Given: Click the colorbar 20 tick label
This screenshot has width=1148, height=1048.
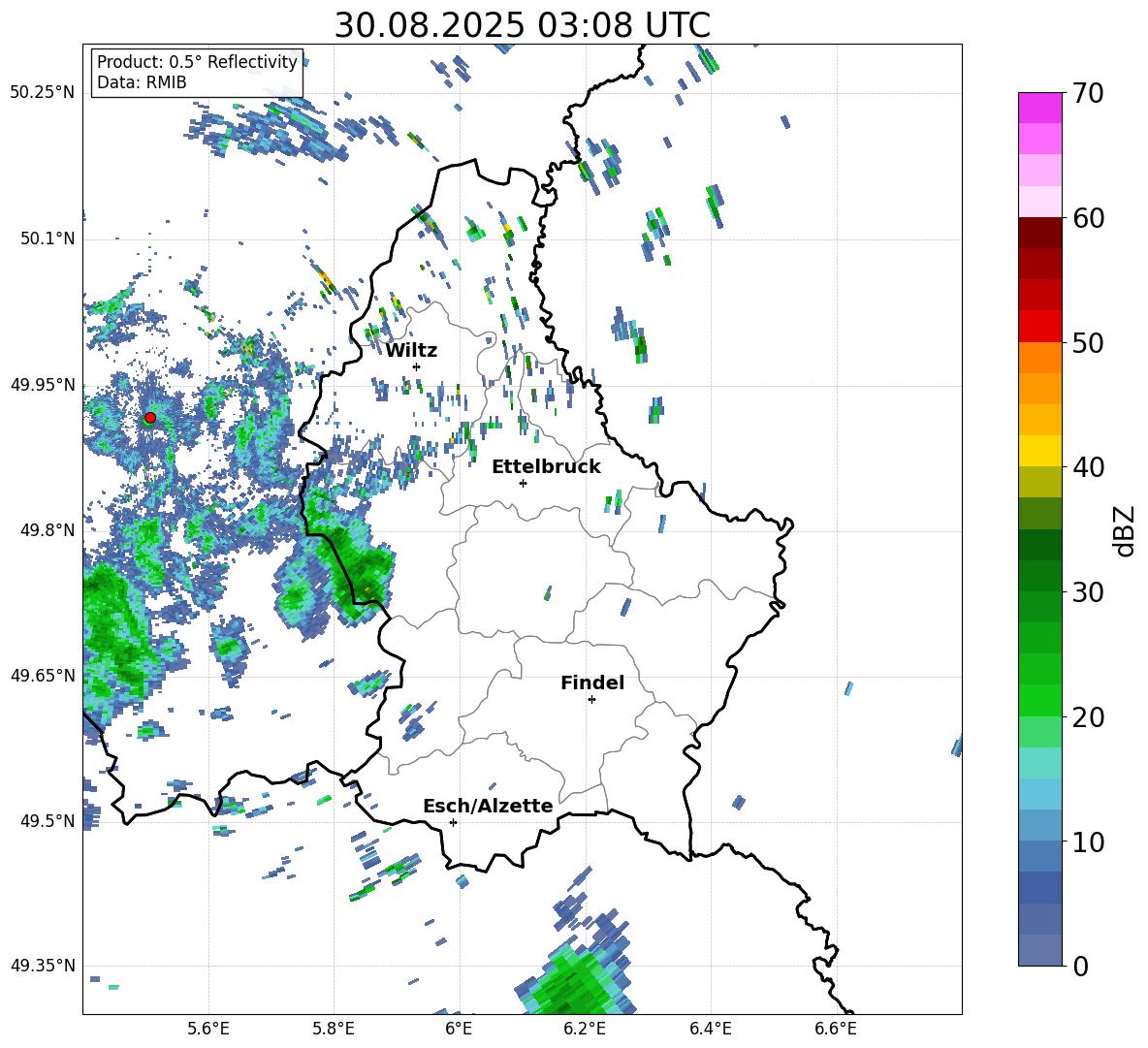Looking at the screenshot, I should tap(1088, 717).
